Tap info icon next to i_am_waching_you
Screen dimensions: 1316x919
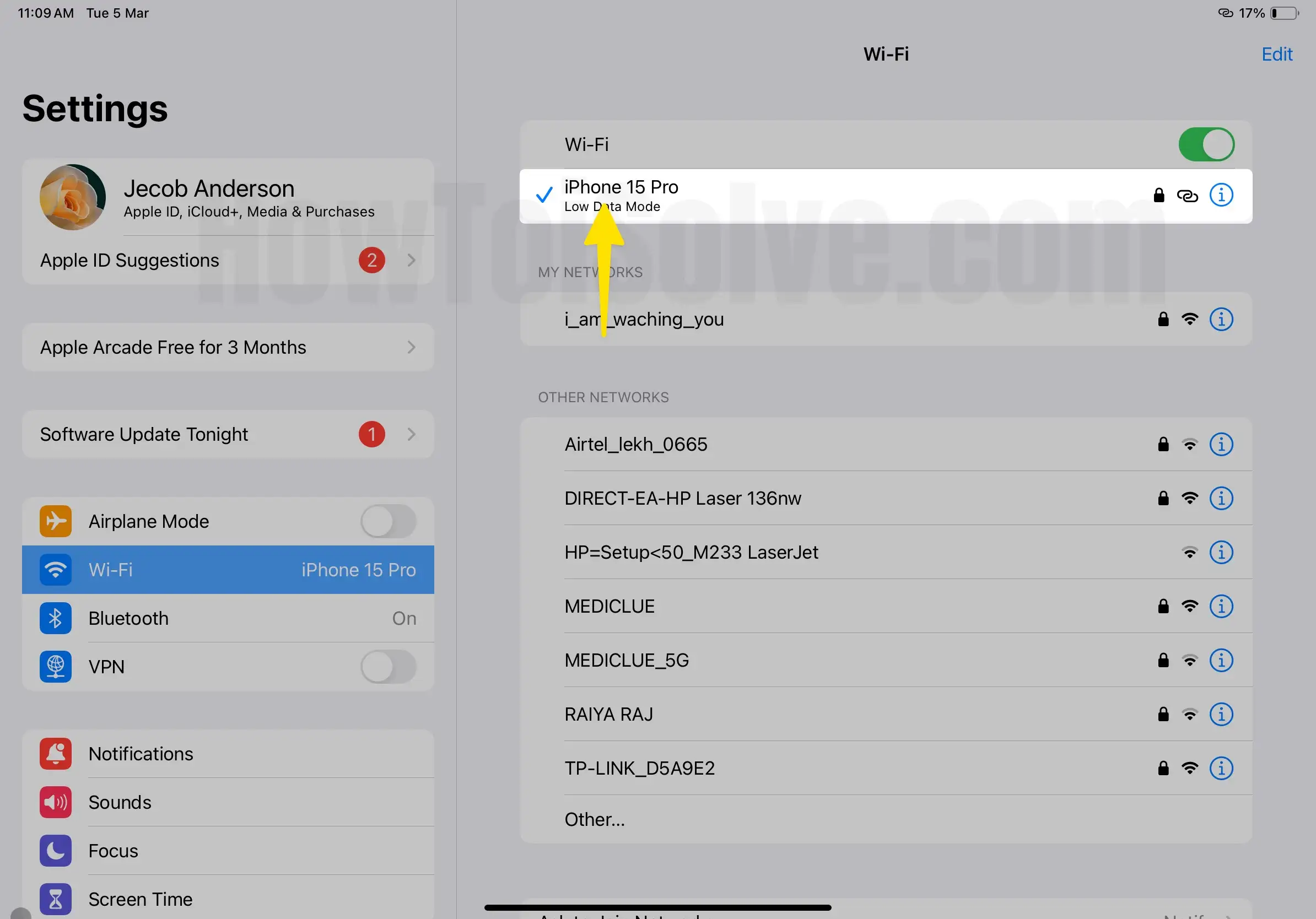[1221, 319]
